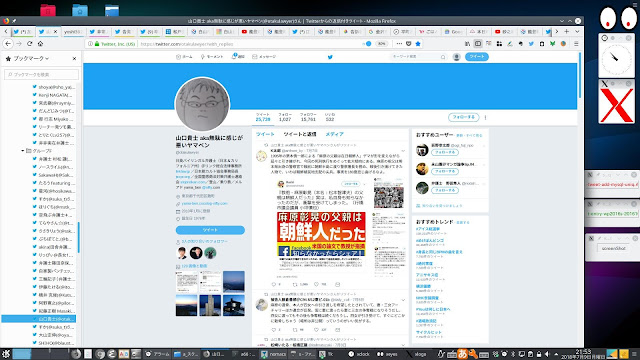Click the blue bookmark star in address bar

[418, 44]
